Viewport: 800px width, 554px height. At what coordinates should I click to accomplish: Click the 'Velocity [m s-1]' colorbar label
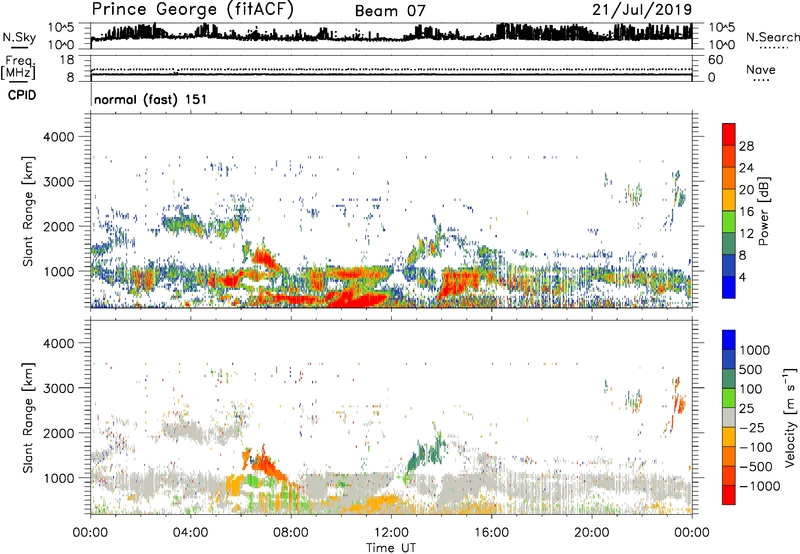coord(790,417)
